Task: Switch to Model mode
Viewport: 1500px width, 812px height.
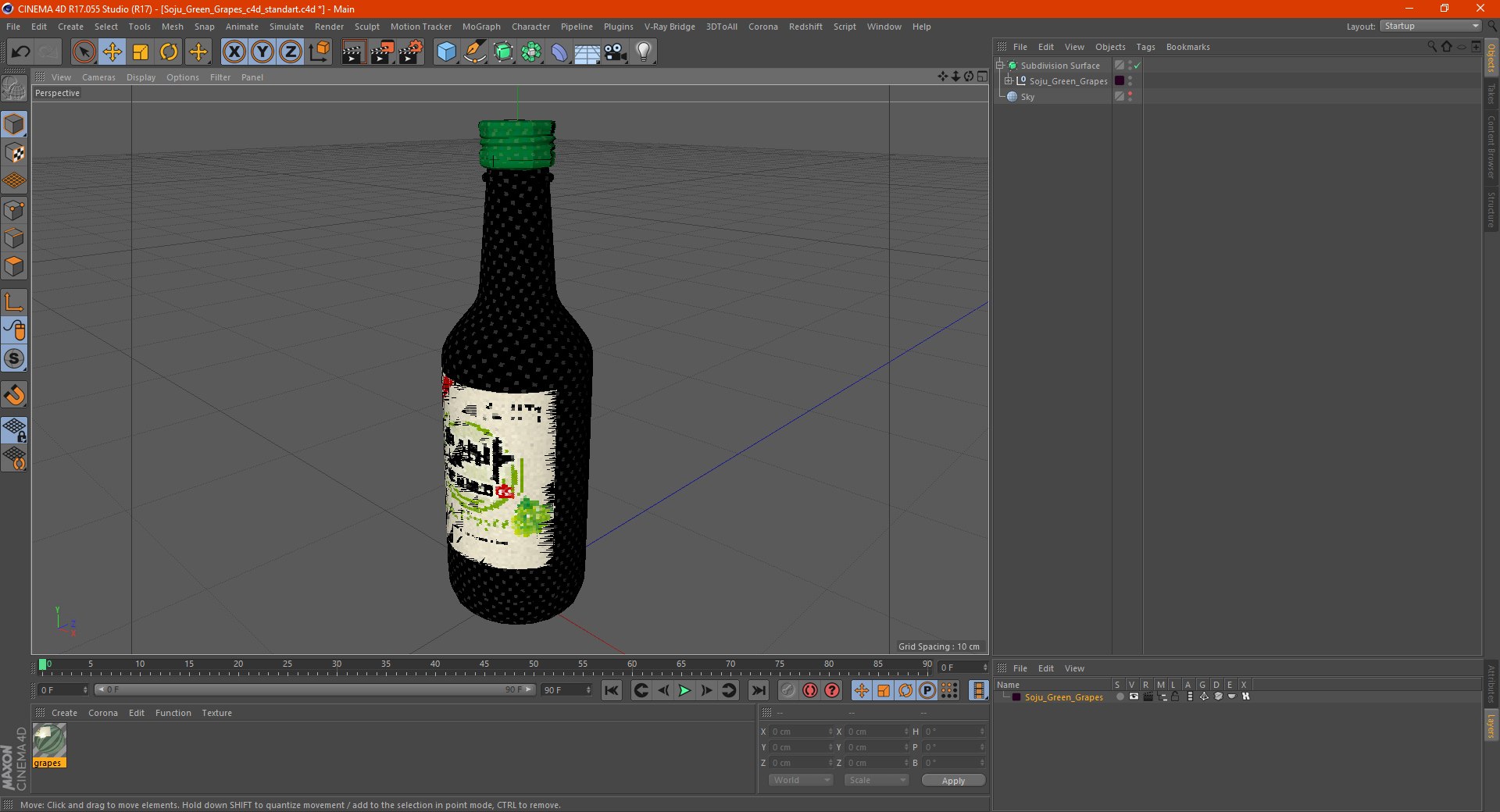Action: (14, 125)
